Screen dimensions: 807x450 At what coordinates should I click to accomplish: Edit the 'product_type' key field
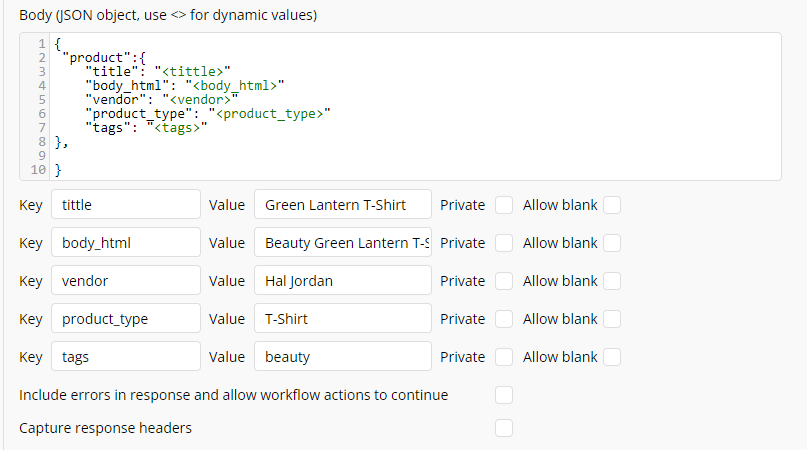[x=126, y=319]
